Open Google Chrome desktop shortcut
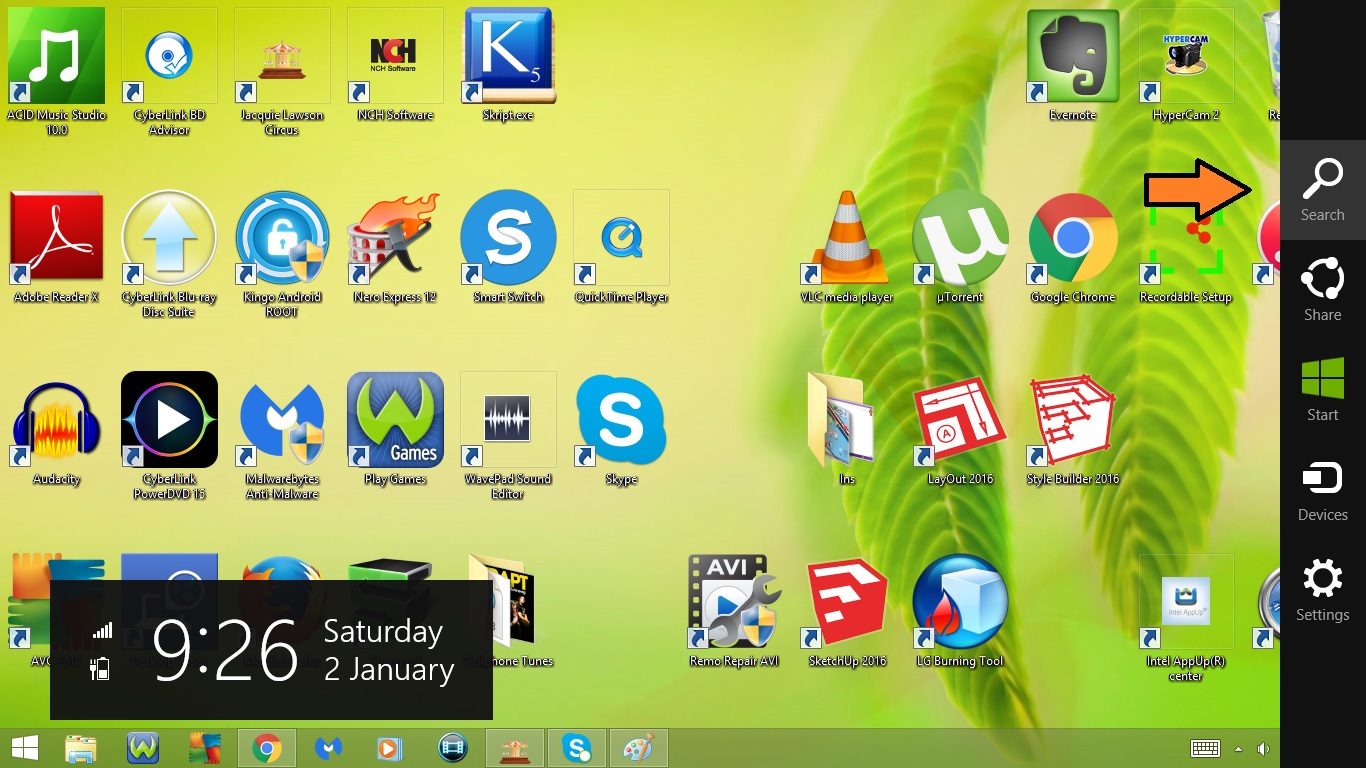 (1073, 238)
